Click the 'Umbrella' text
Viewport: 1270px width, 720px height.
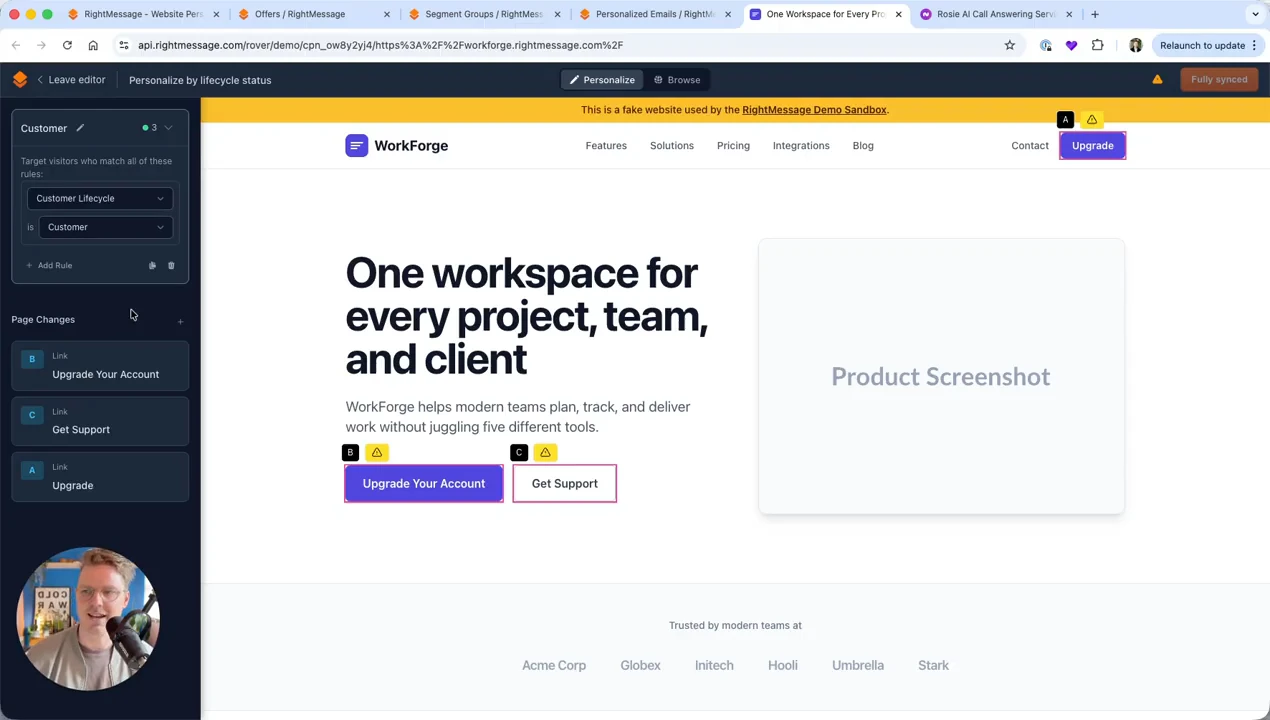pyautogui.click(x=858, y=666)
